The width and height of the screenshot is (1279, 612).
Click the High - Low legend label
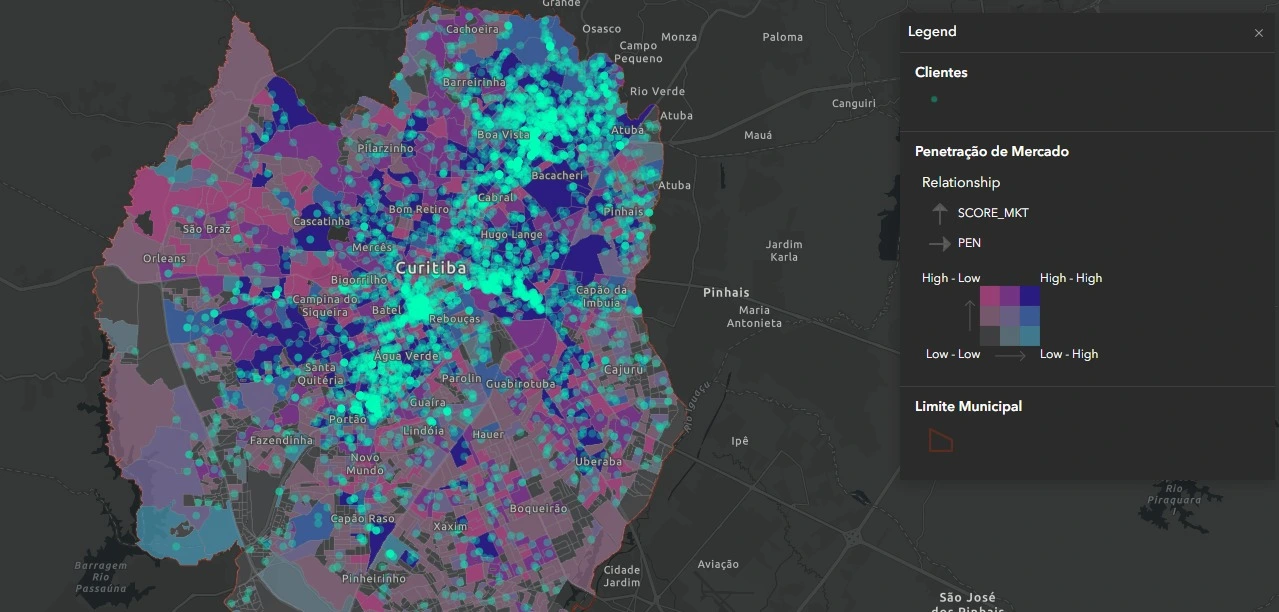951,278
